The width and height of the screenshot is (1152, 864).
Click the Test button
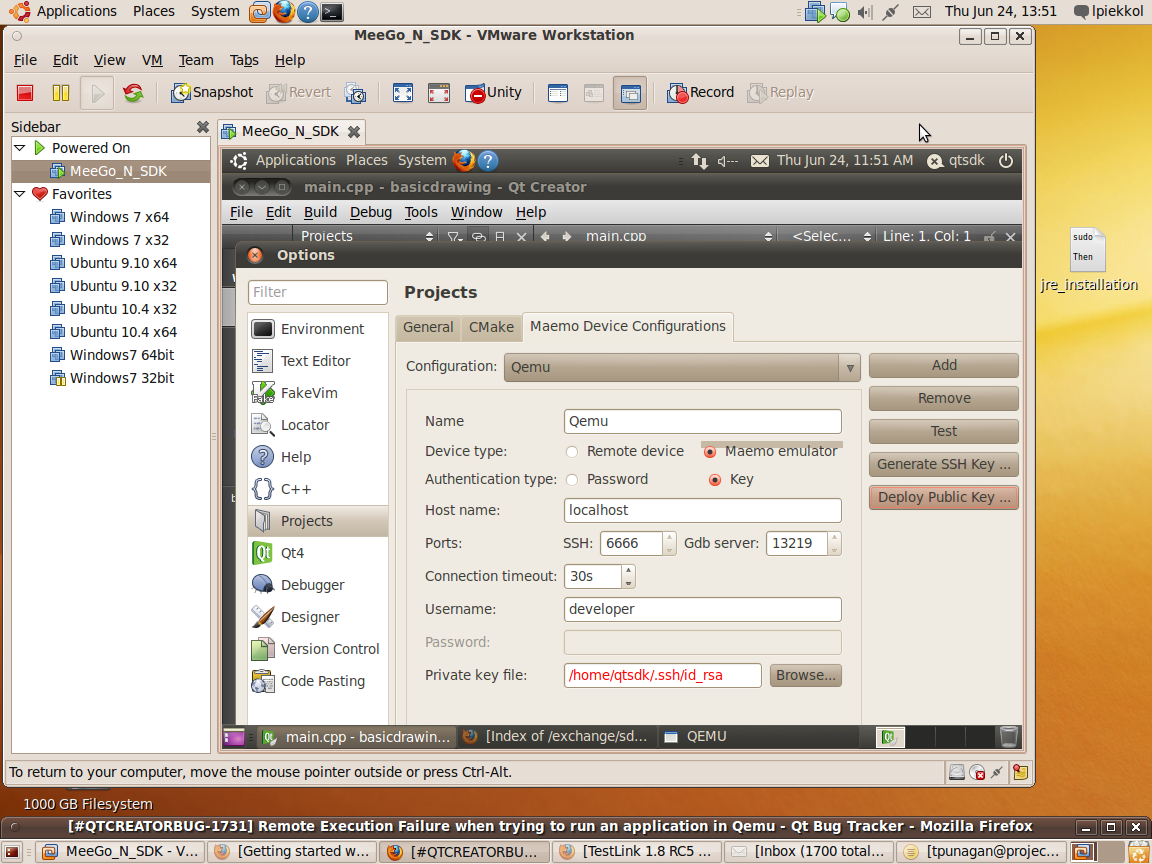[944, 431]
